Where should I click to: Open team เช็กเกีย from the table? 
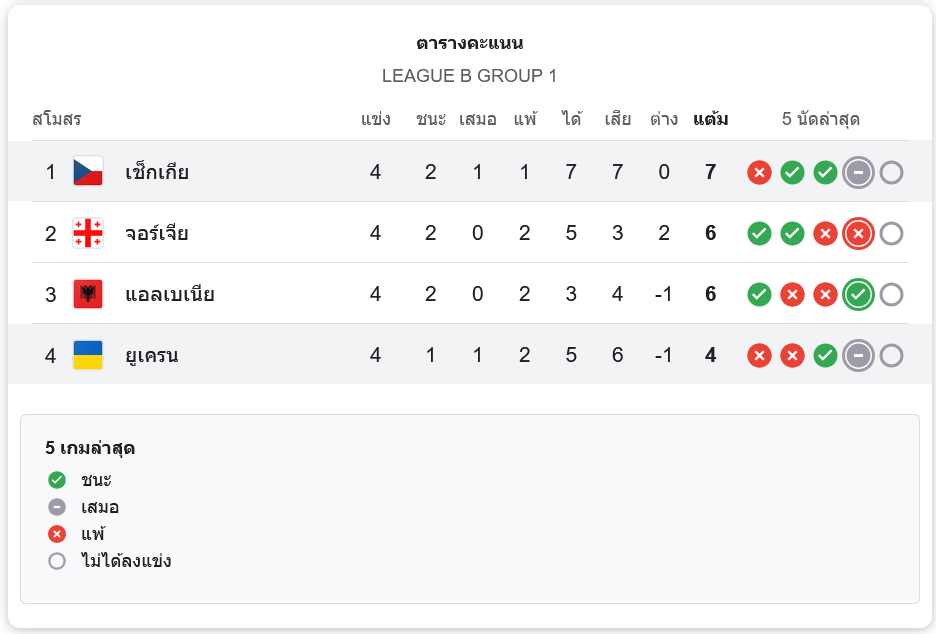click(x=157, y=172)
